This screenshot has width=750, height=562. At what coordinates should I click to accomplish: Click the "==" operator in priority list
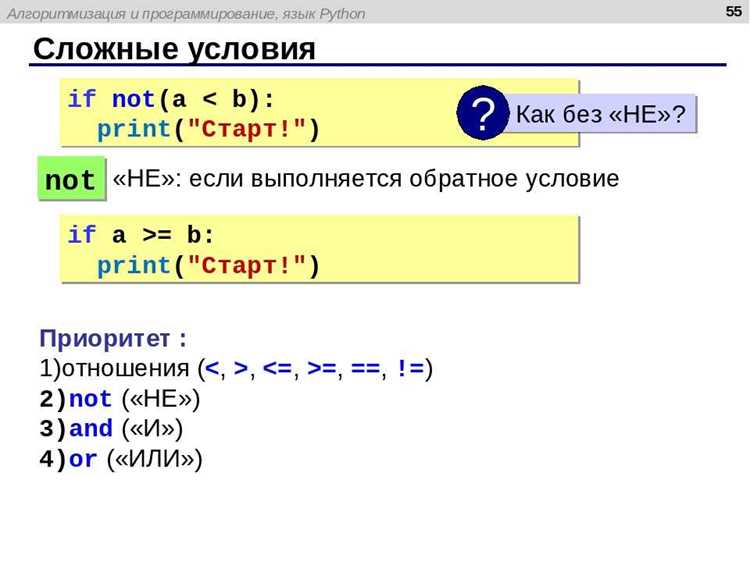click(365, 368)
